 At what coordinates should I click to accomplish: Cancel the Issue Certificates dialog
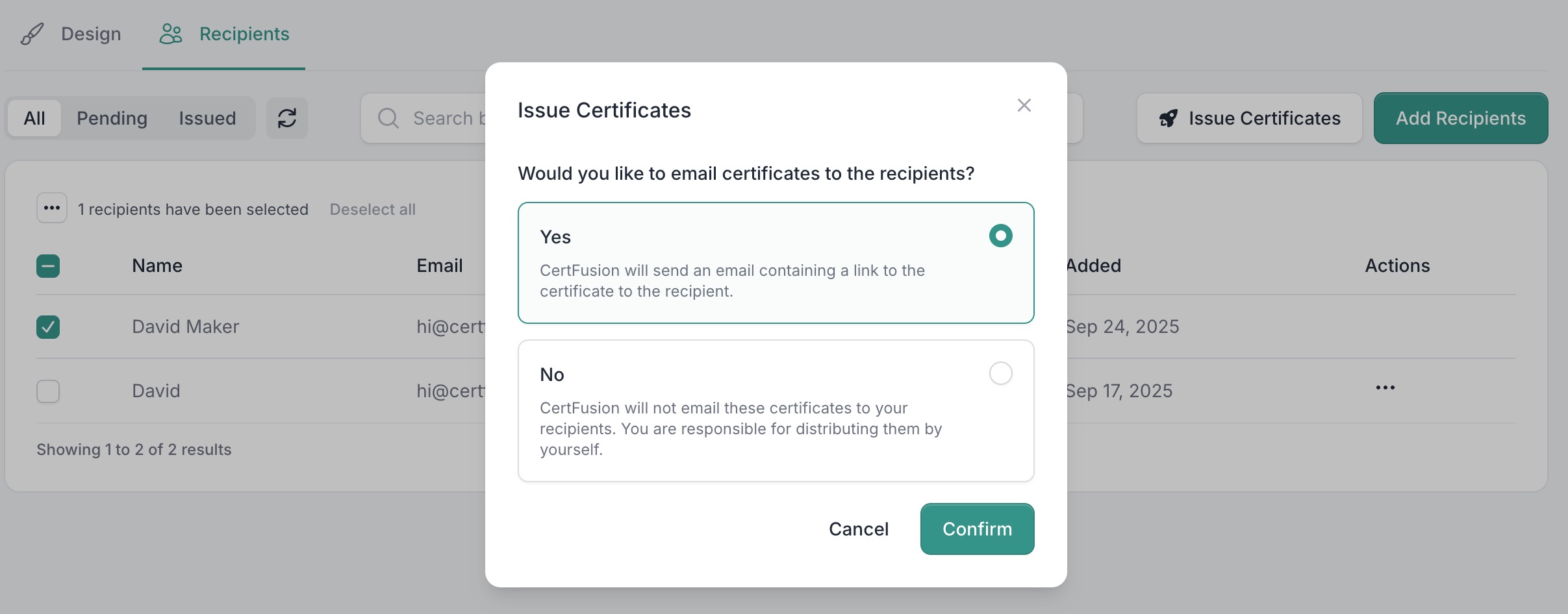[x=858, y=529]
